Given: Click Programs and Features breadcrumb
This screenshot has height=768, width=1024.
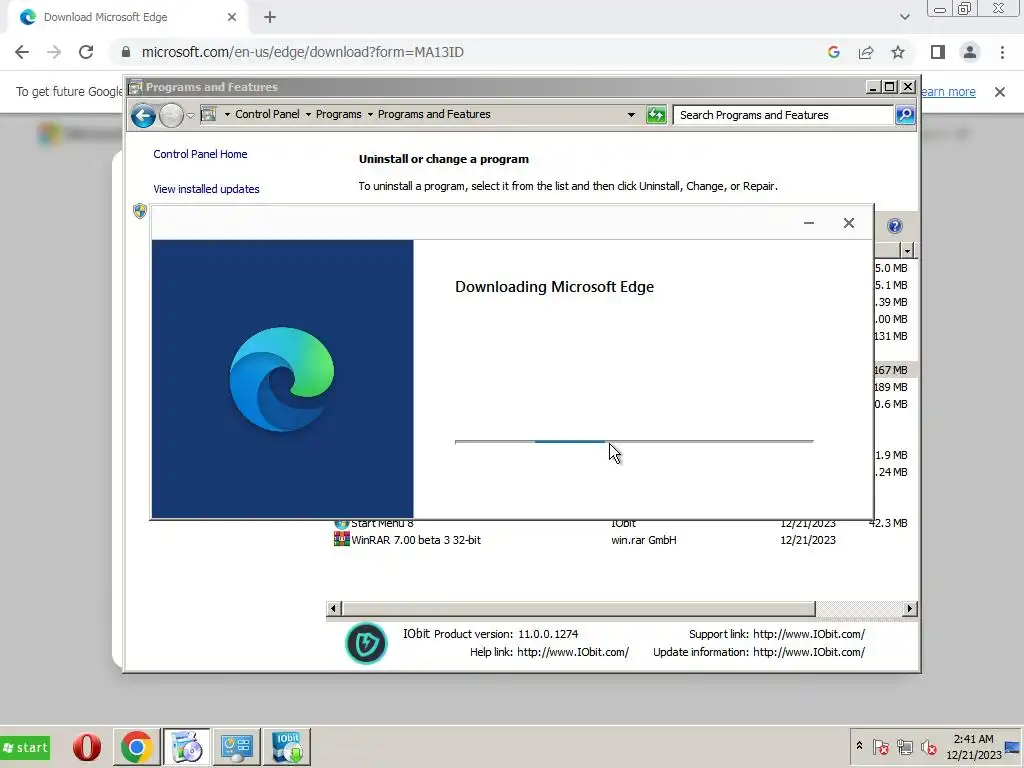Looking at the screenshot, I should [434, 114].
